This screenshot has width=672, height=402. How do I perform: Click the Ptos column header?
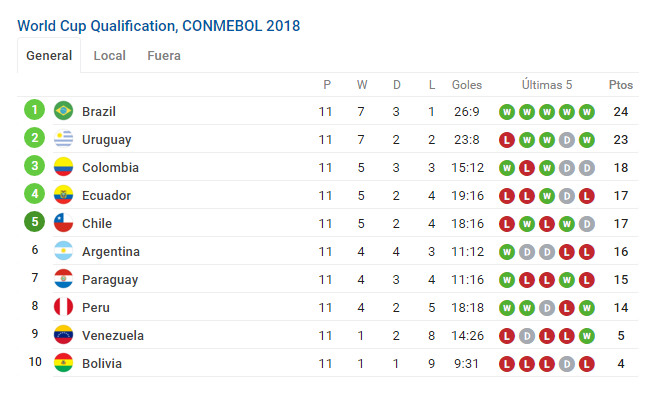(621, 85)
